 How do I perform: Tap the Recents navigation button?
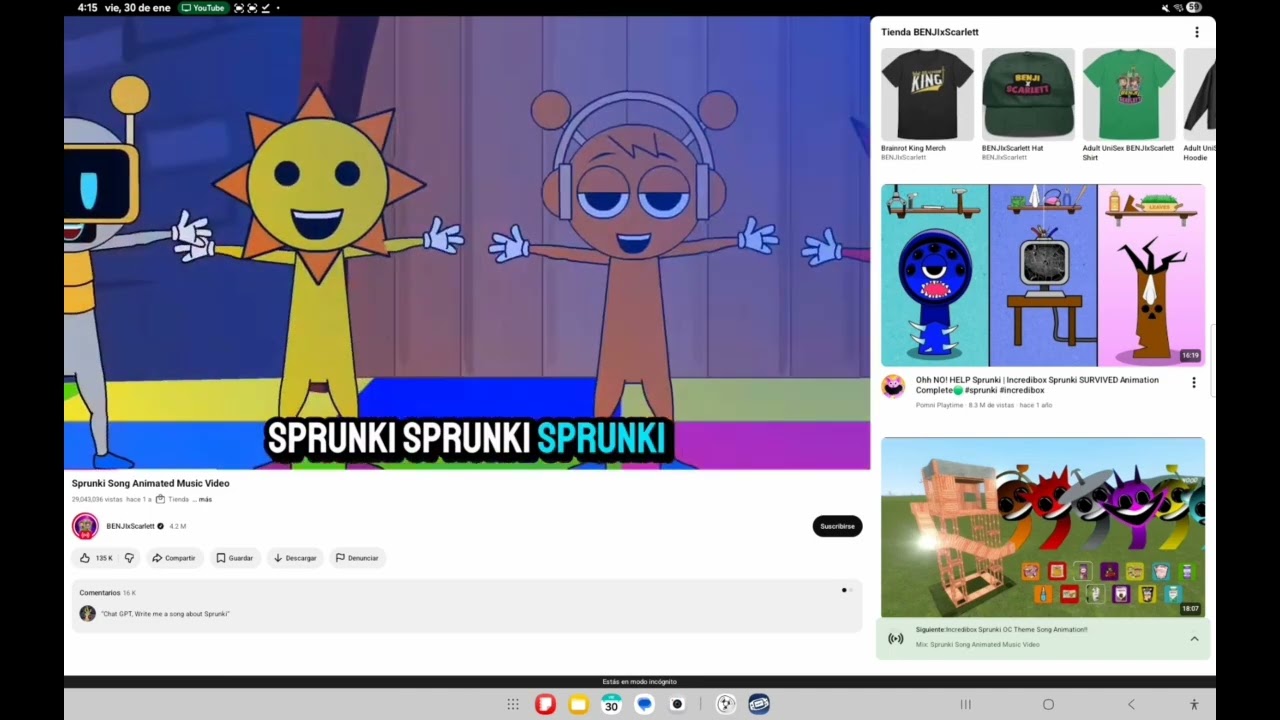965,704
